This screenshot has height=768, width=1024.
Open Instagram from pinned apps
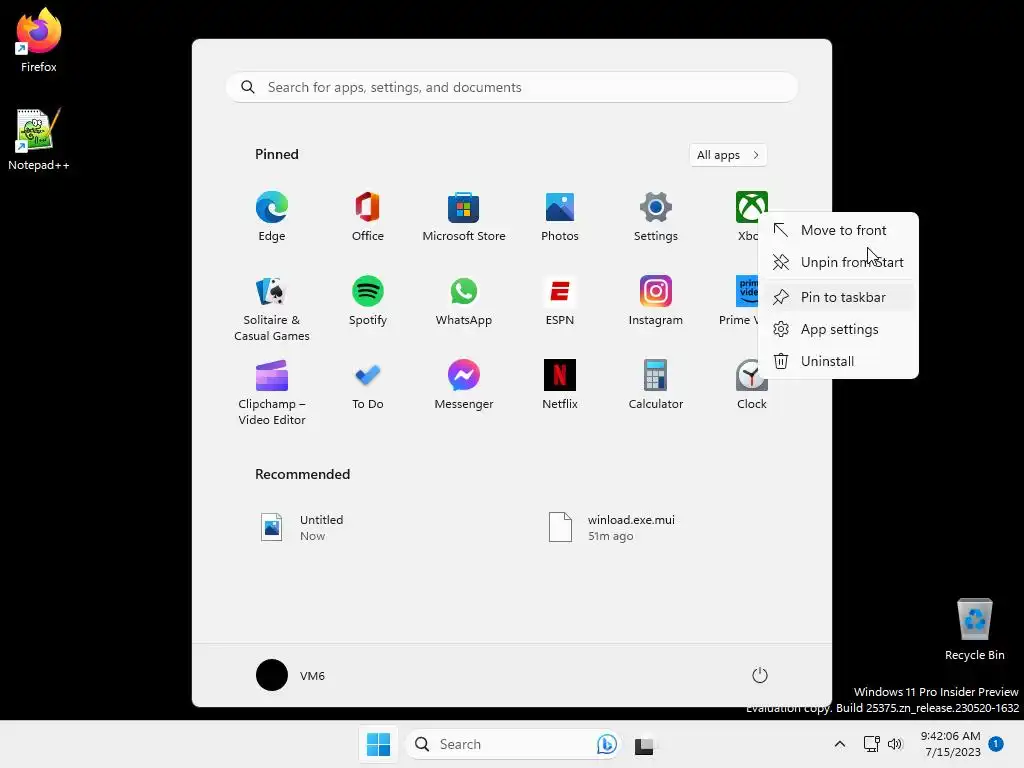point(656,301)
